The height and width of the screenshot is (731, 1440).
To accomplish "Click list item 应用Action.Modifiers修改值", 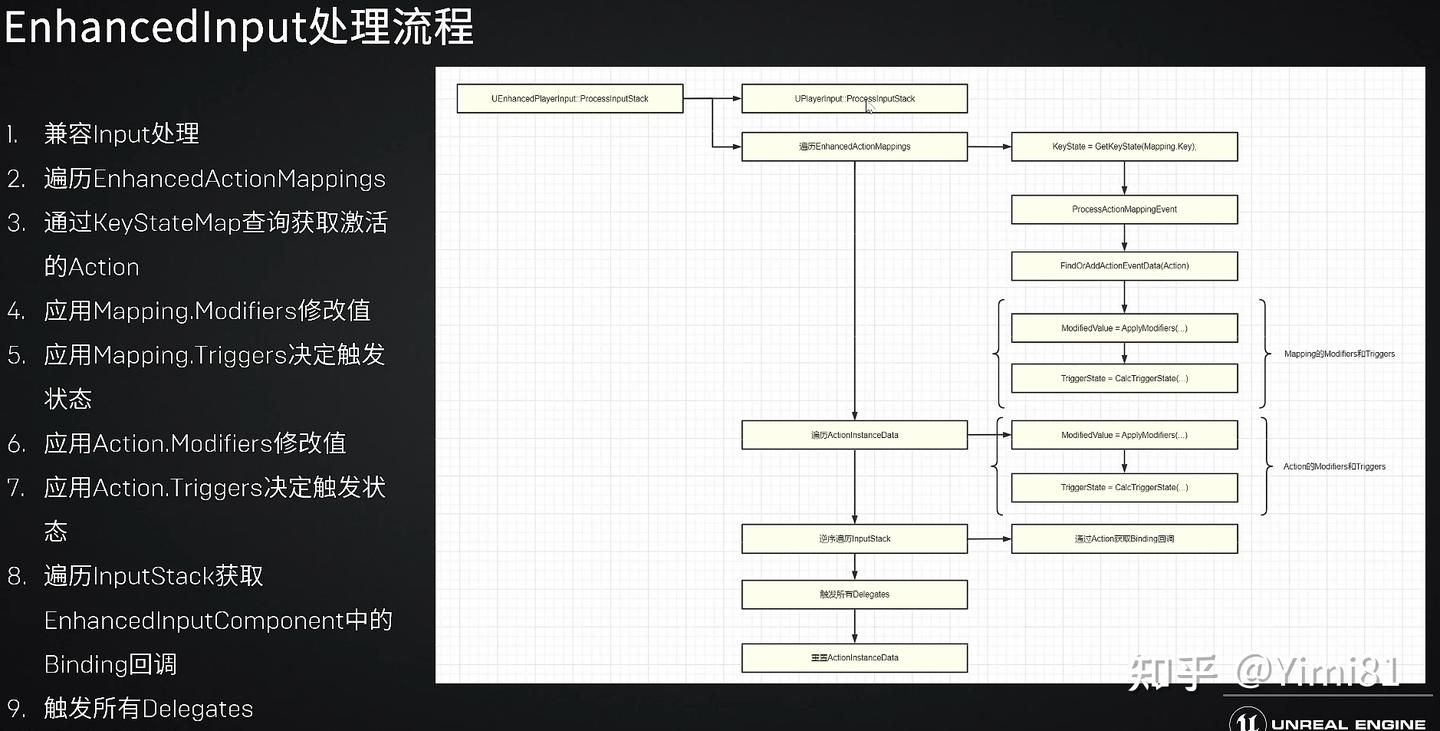I will coord(195,443).
